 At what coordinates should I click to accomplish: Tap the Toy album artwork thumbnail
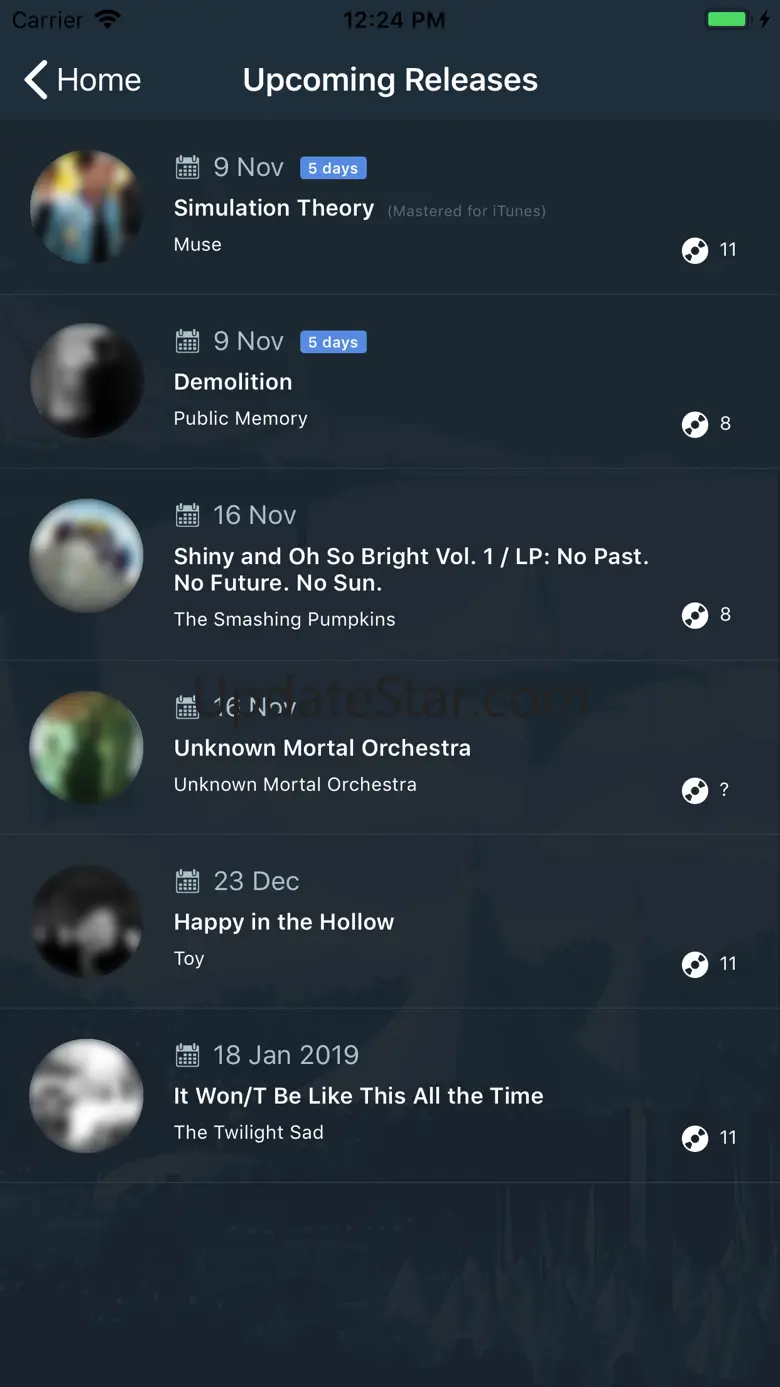point(87,921)
